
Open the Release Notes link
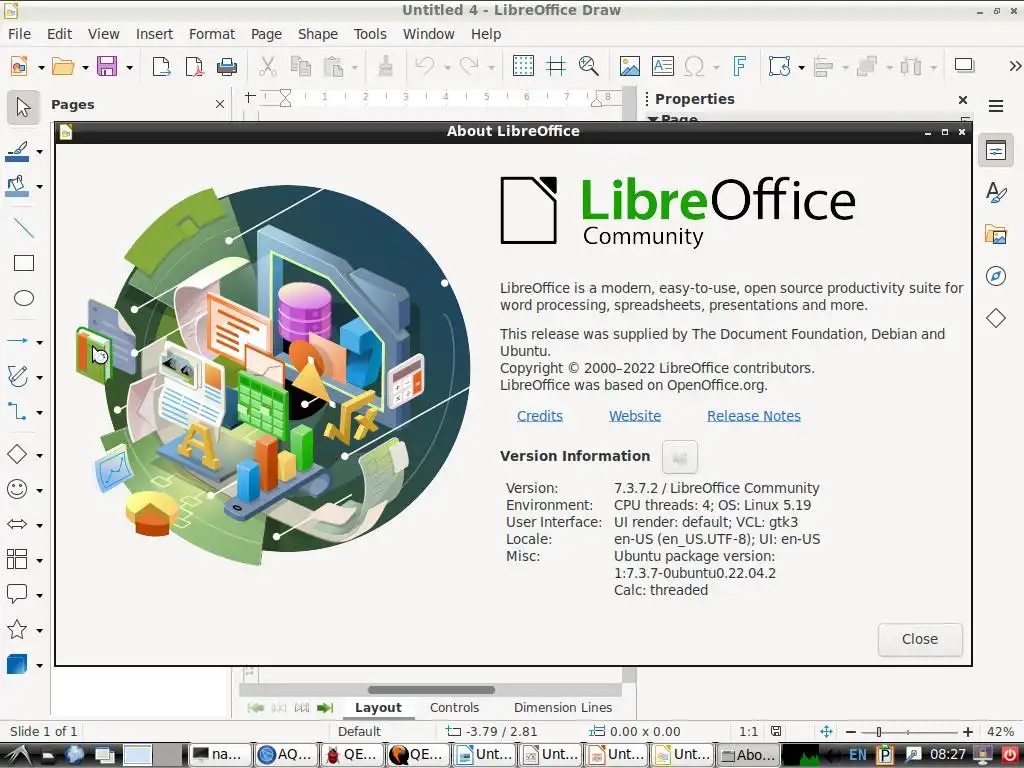point(754,416)
